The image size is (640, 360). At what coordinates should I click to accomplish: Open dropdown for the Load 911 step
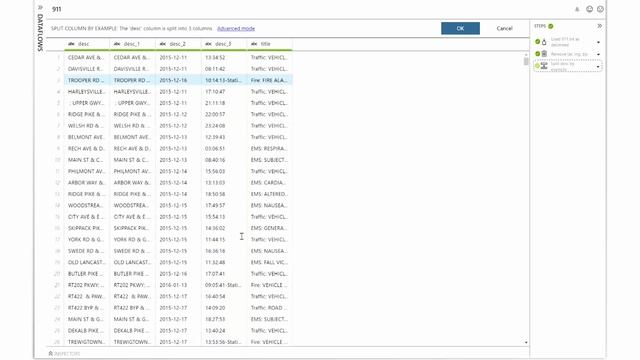[x=598, y=42]
